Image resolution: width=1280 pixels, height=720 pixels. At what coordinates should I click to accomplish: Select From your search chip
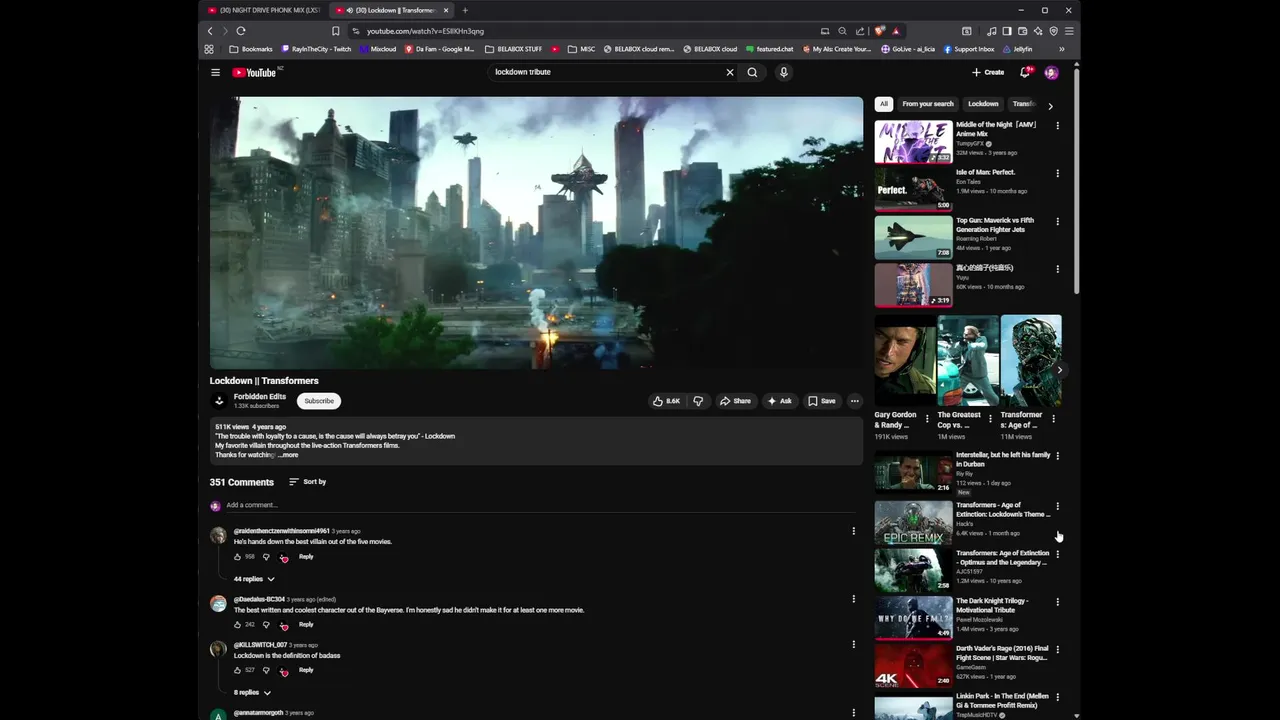coord(928,104)
